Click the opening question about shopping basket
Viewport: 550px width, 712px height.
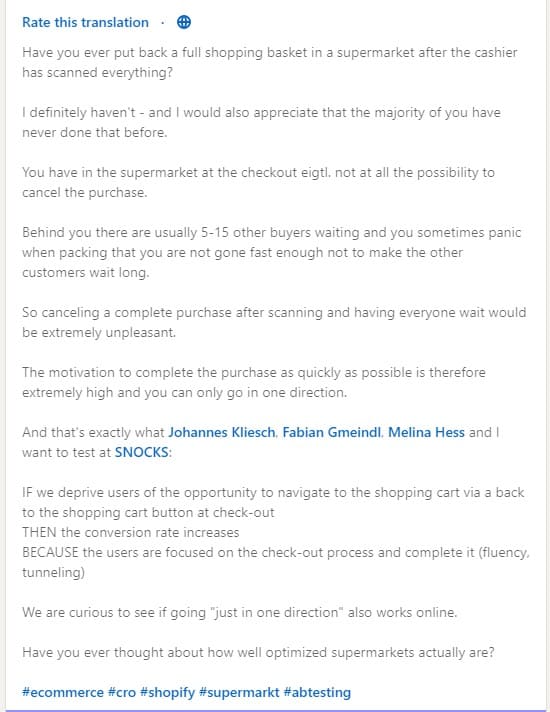tap(269, 62)
